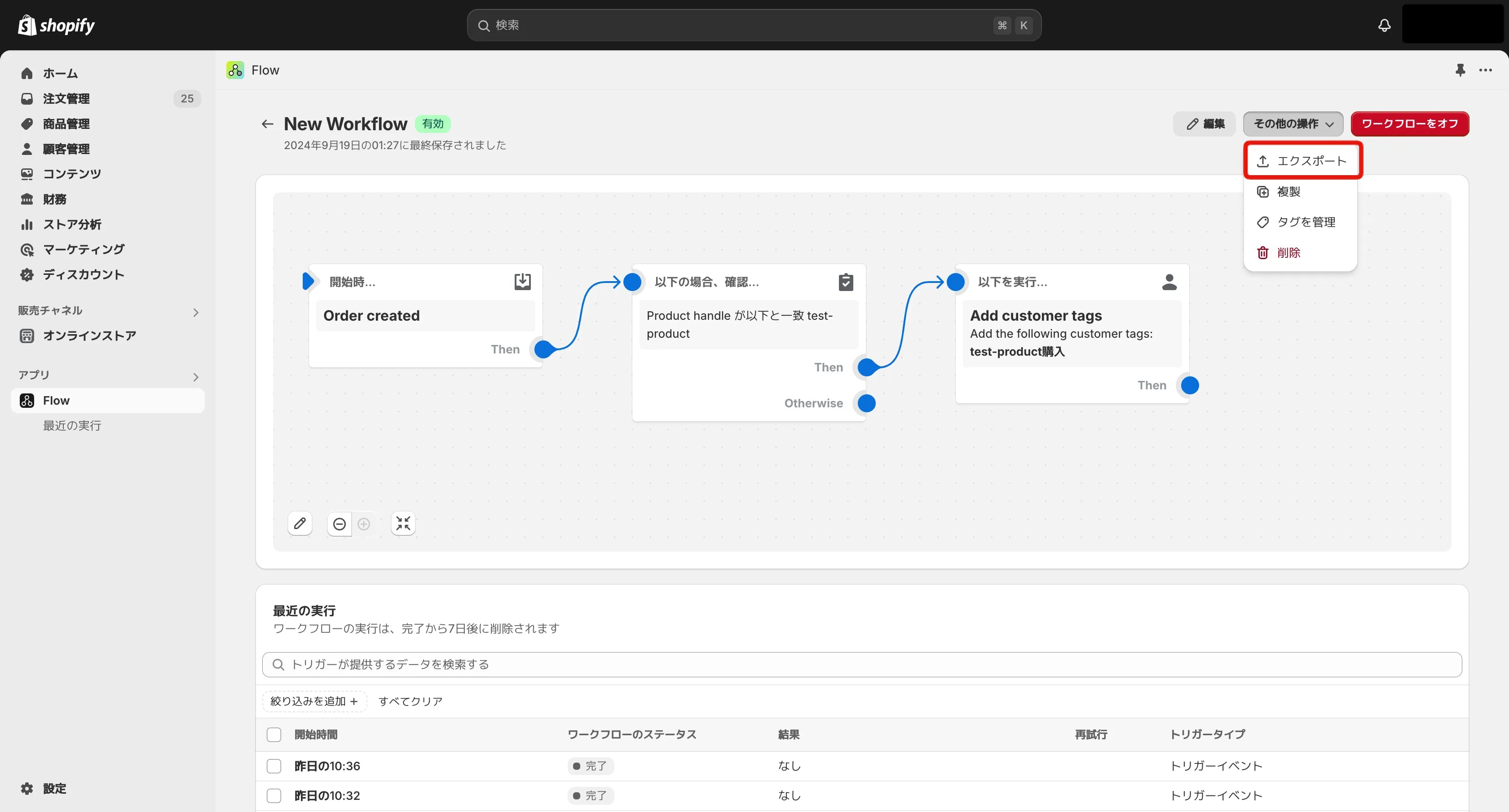Click the 編集 button
1509x812 pixels.
pos(1204,124)
